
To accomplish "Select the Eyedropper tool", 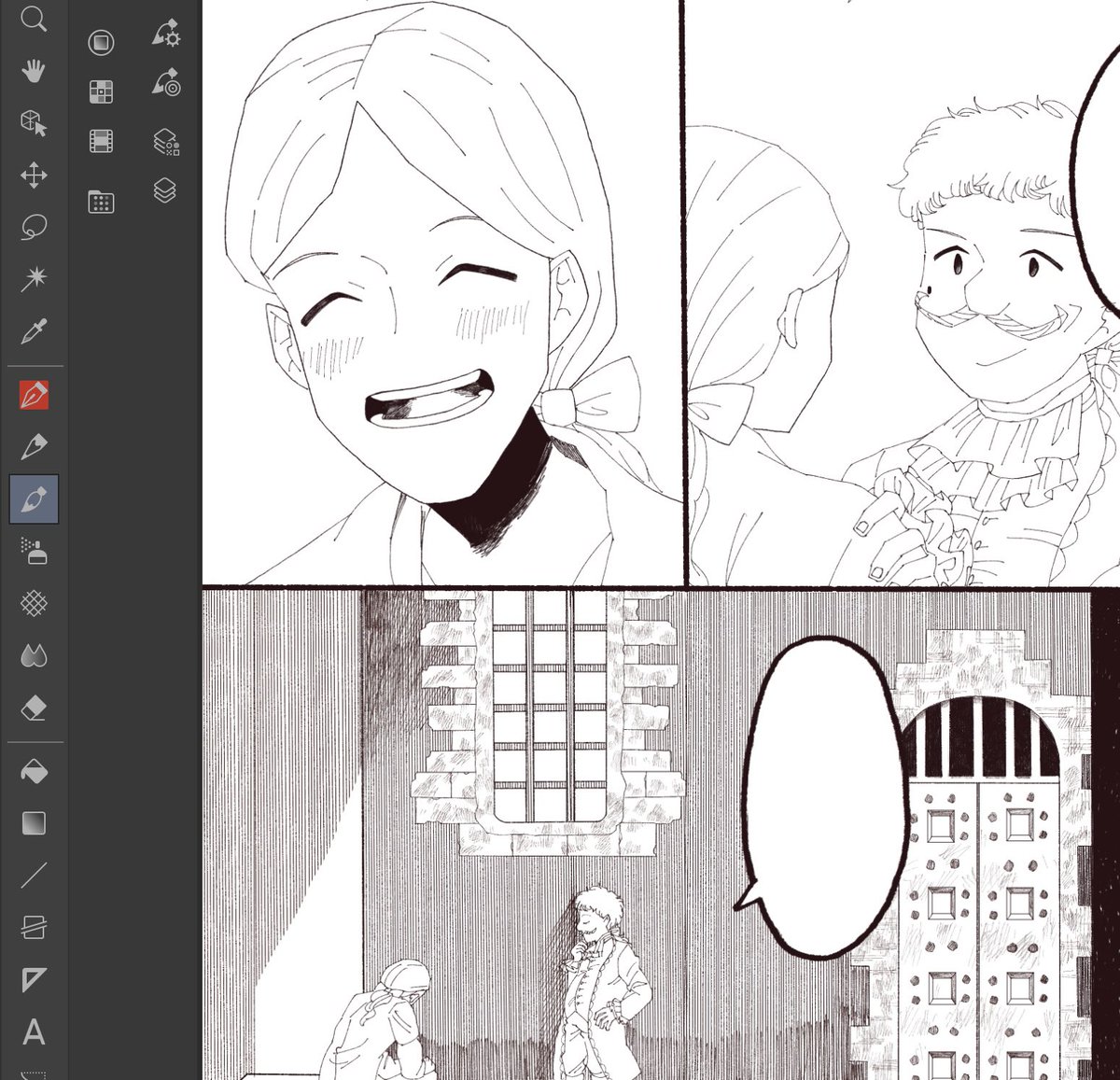I will (34, 330).
